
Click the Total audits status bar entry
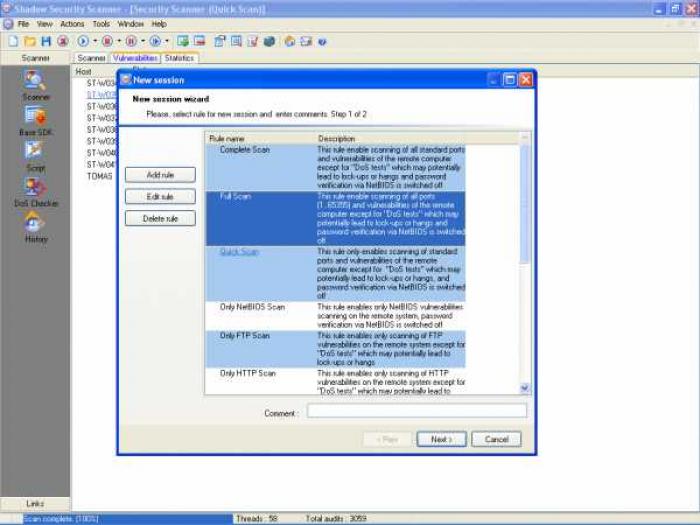click(x=336, y=519)
